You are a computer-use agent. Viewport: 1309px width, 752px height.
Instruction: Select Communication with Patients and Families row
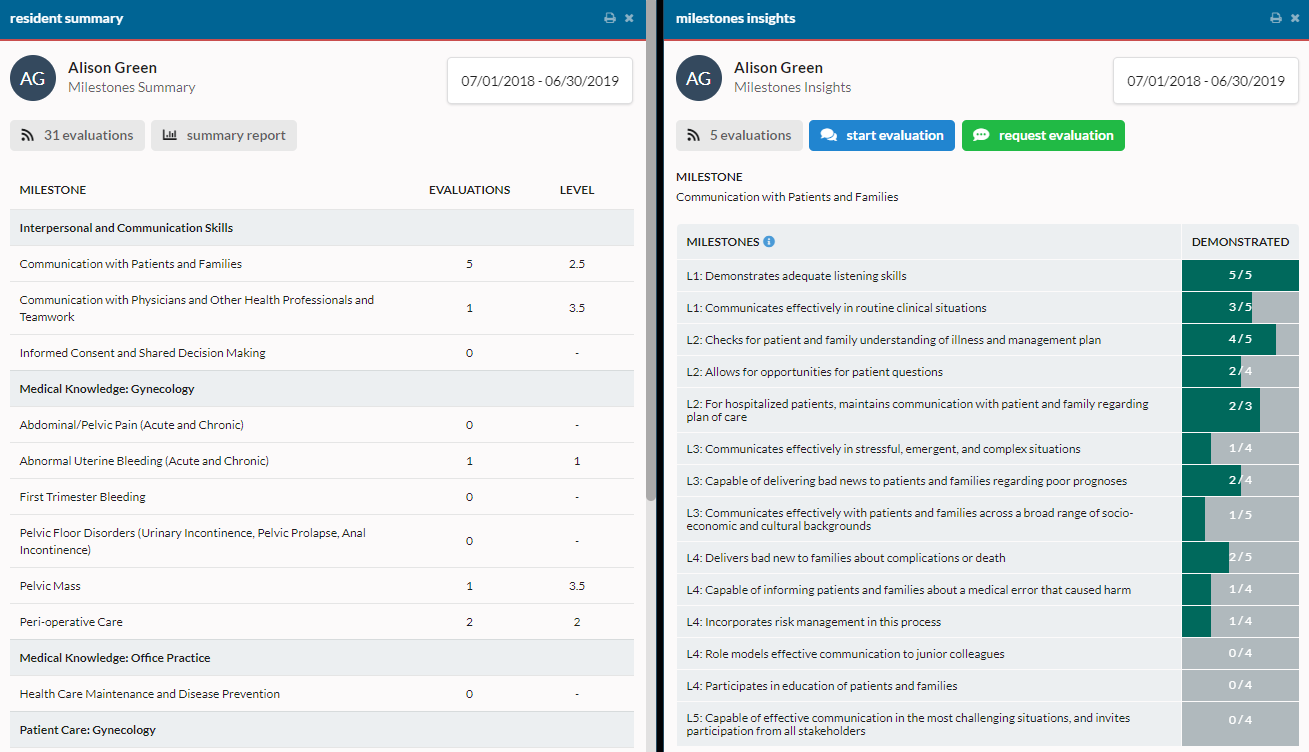322,264
